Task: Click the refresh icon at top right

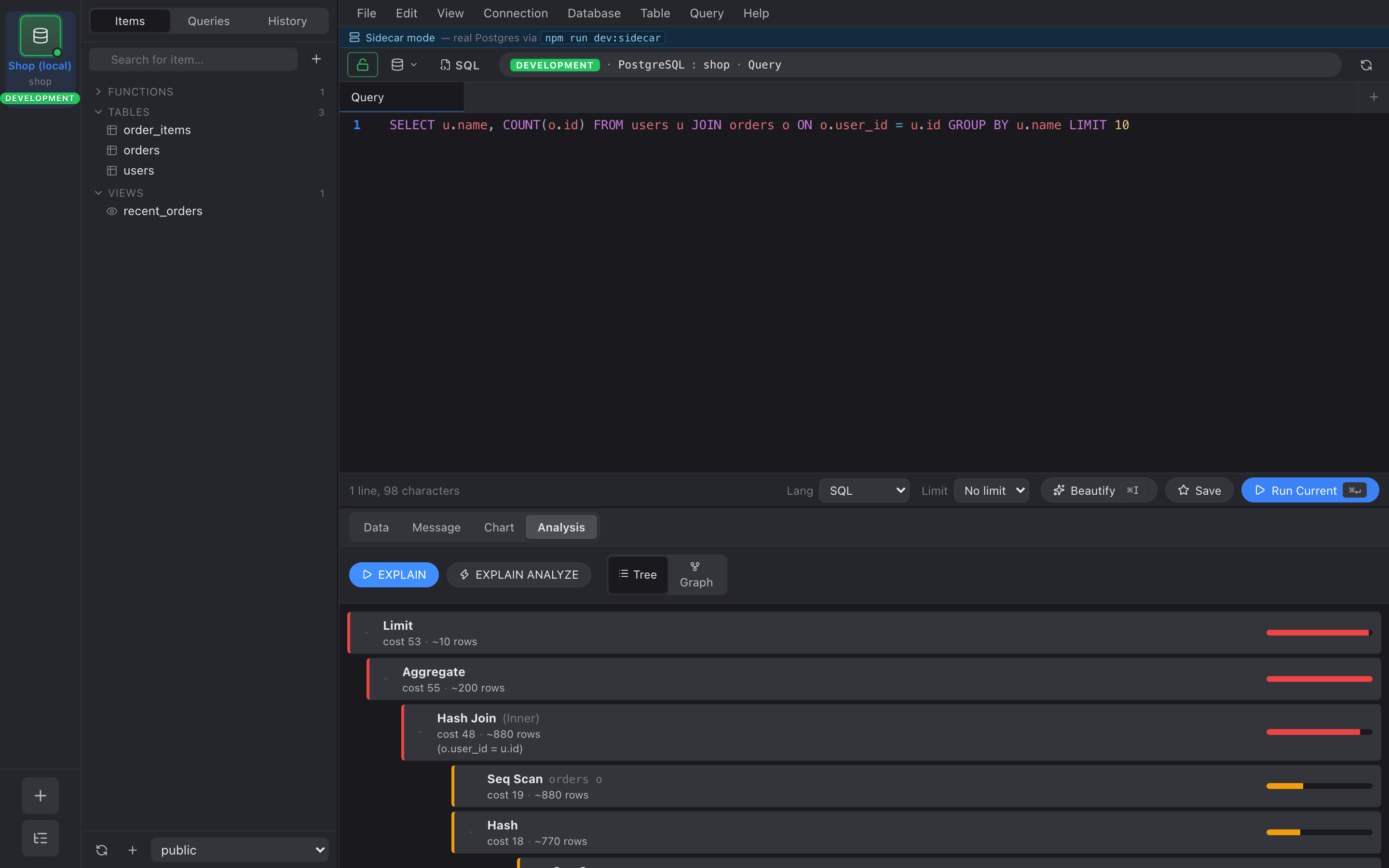Action: pos(1366,65)
